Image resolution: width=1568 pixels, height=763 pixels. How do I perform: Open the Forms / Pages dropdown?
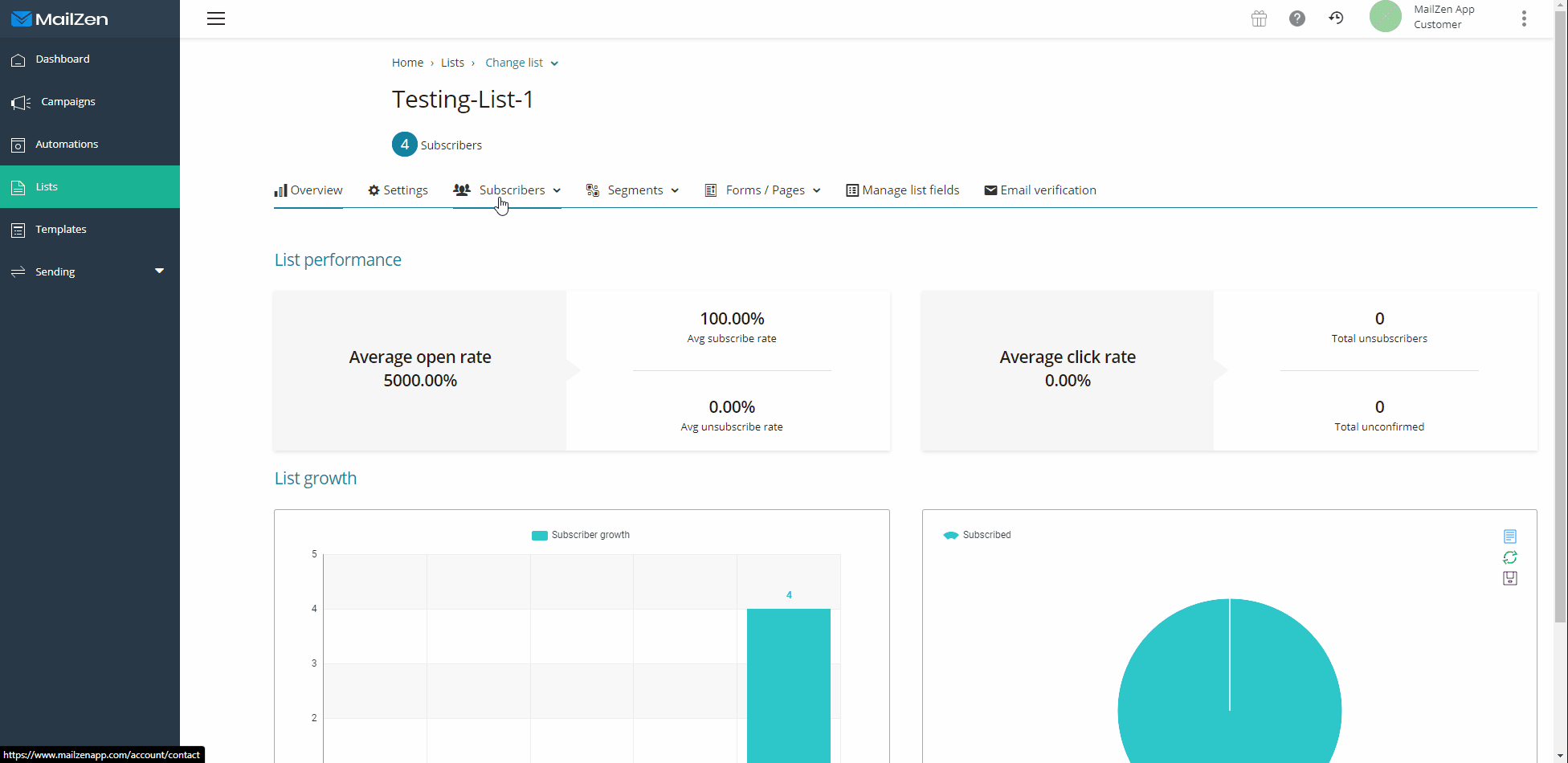pyautogui.click(x=763, y=190)
